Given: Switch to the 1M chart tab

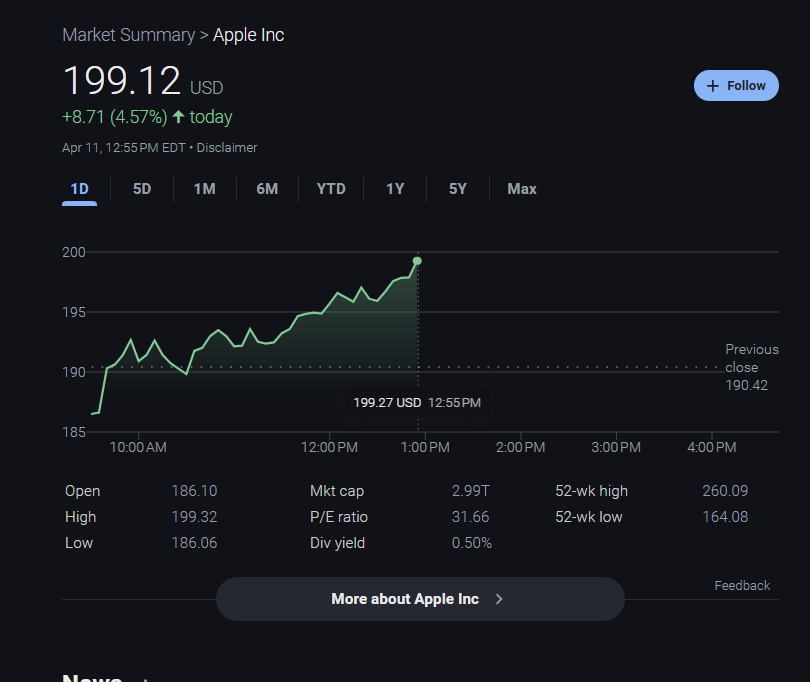Looking at the screenshot, I should [x=205, y=189].
